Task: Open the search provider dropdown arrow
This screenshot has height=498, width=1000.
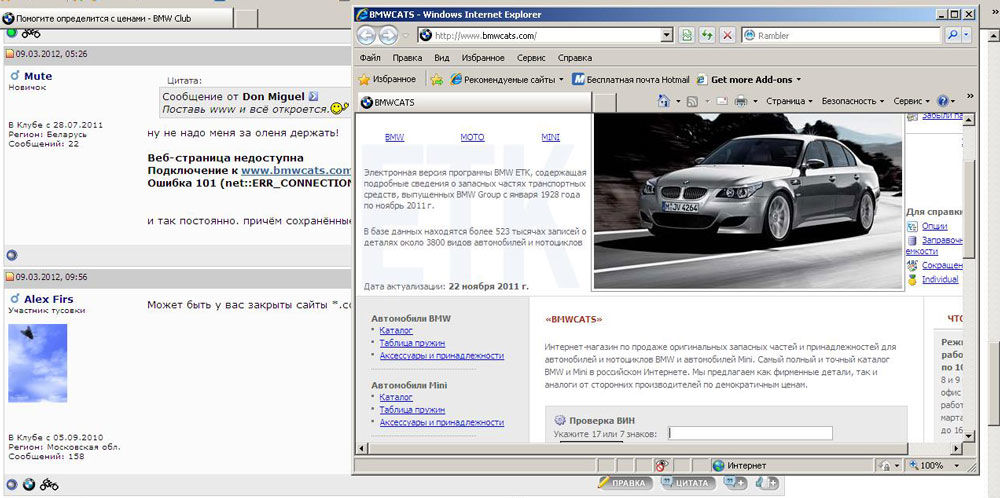Action: coord(967,36)
